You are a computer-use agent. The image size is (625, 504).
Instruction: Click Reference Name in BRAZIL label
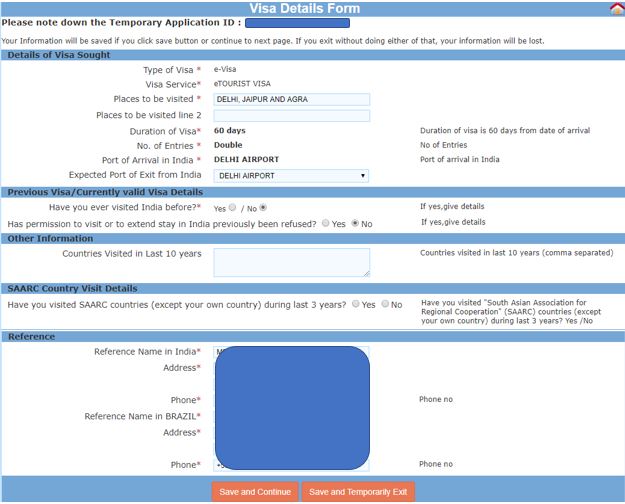[x=142, y=416]
